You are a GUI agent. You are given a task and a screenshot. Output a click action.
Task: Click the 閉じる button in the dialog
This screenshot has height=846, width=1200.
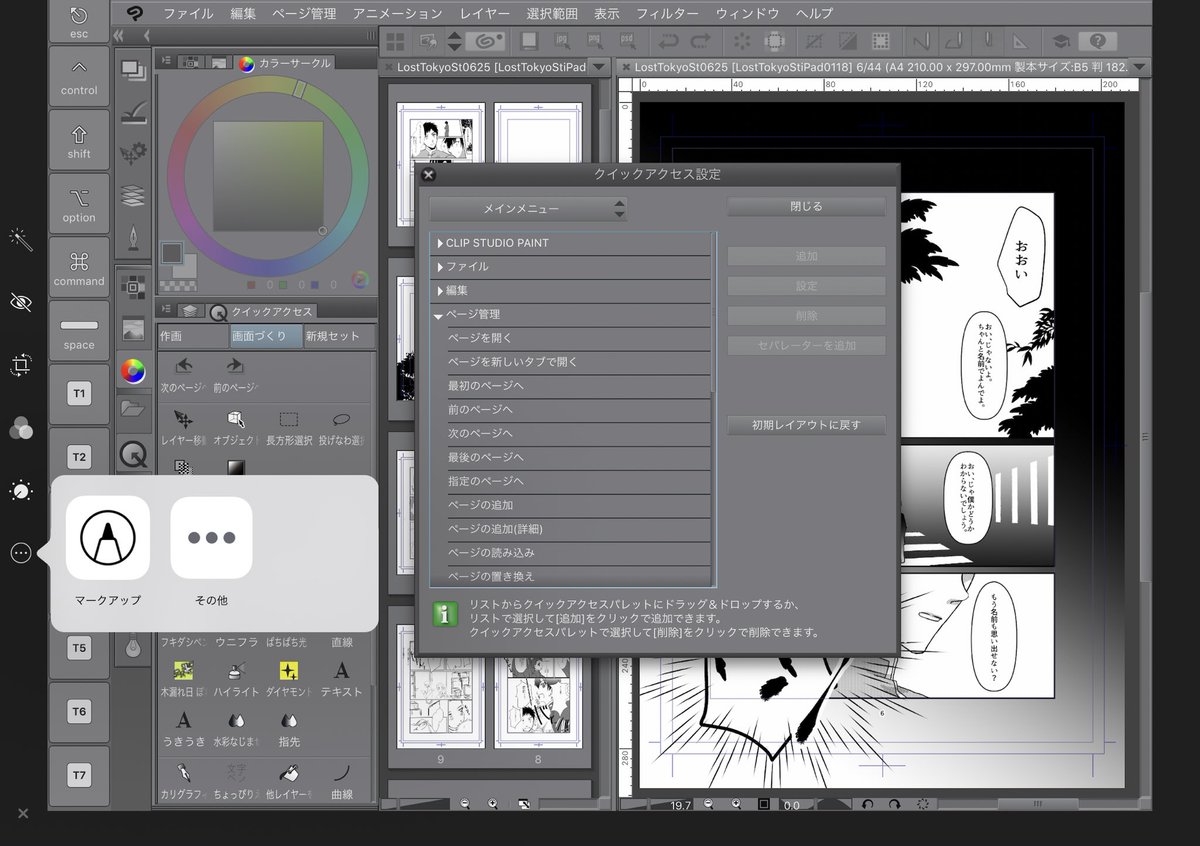[806, 207]
